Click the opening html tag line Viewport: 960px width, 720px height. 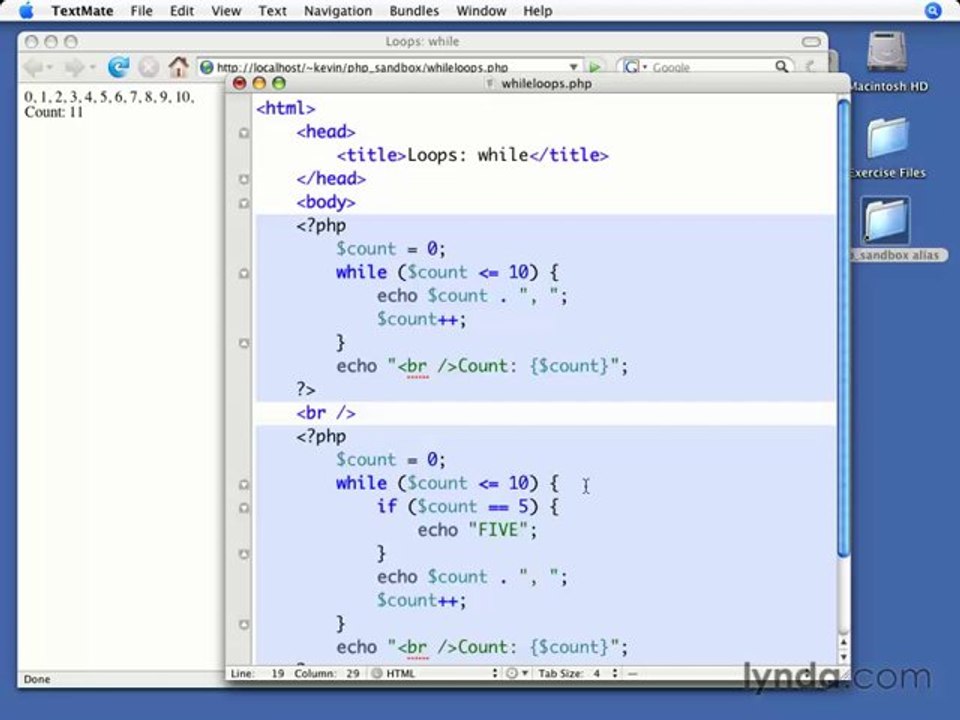coord(285,108)
